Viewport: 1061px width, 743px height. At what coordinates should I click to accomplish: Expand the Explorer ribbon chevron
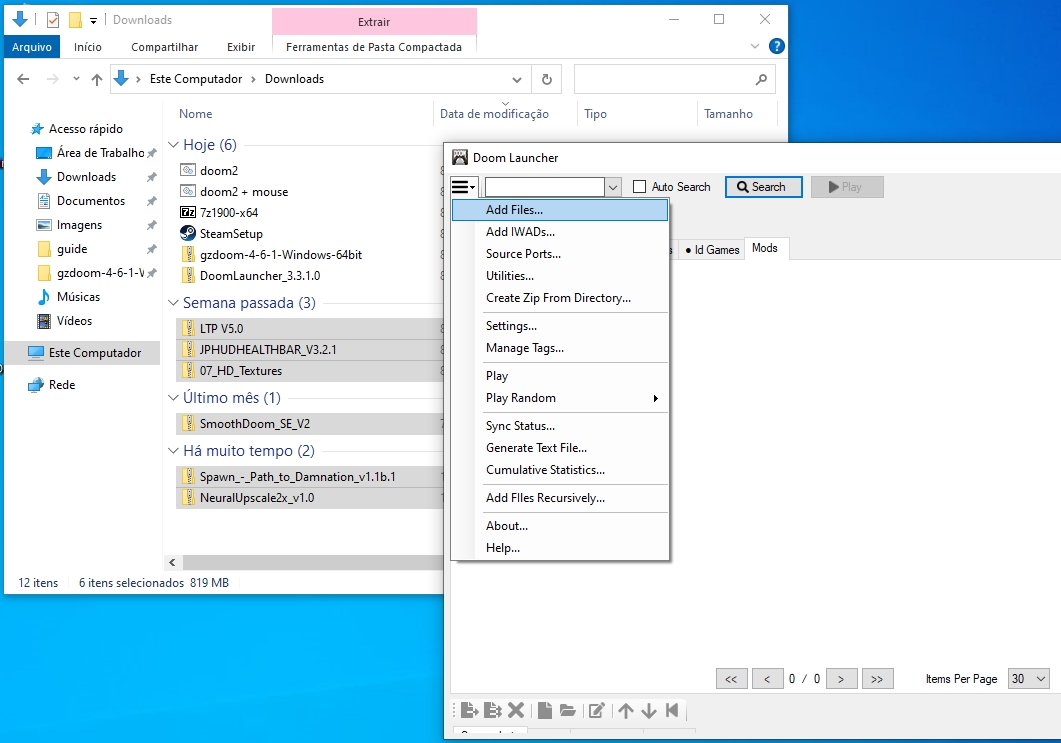(755, 47)
